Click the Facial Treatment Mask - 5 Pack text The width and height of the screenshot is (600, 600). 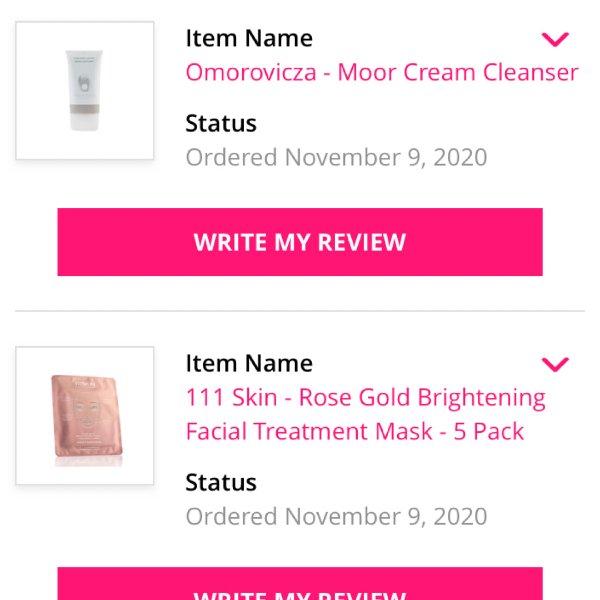click(355, 431)
